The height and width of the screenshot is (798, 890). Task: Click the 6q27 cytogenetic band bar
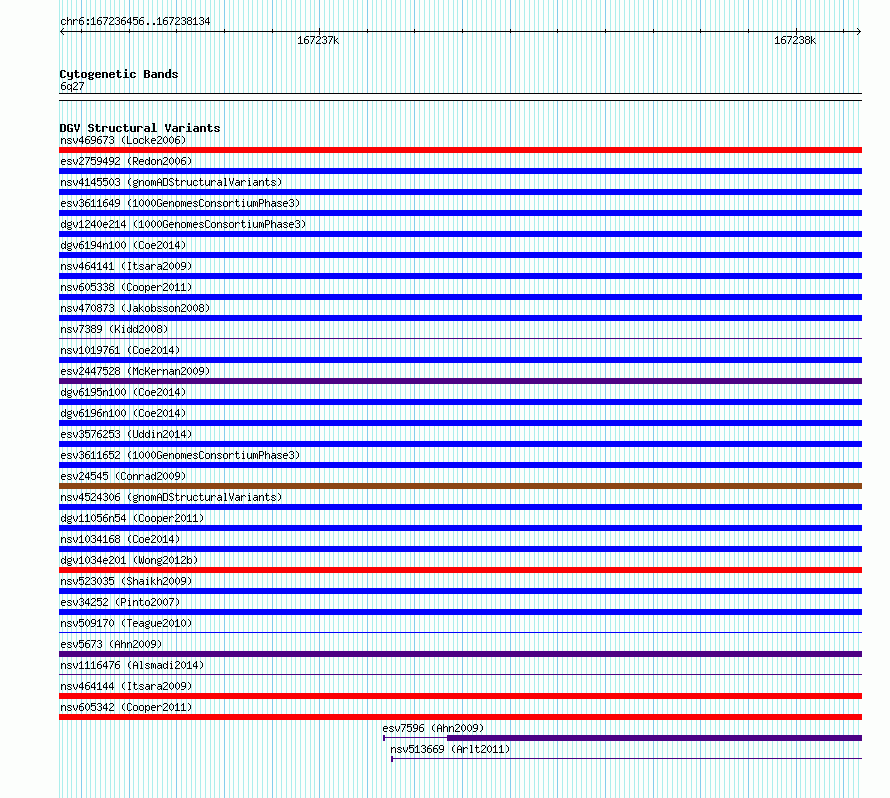coord(460,97)
